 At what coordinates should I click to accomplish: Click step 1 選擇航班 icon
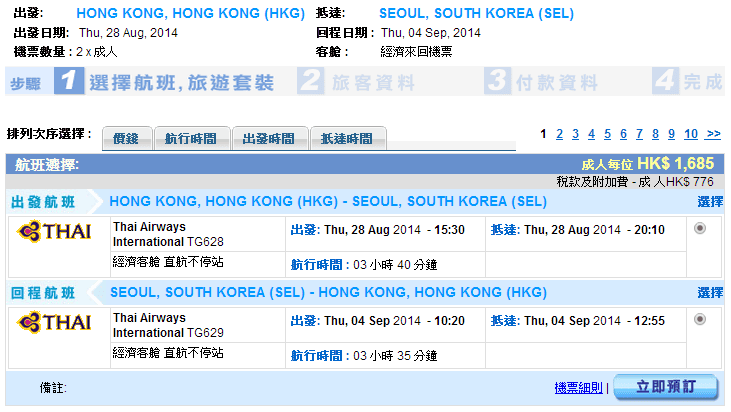point(68,82)
